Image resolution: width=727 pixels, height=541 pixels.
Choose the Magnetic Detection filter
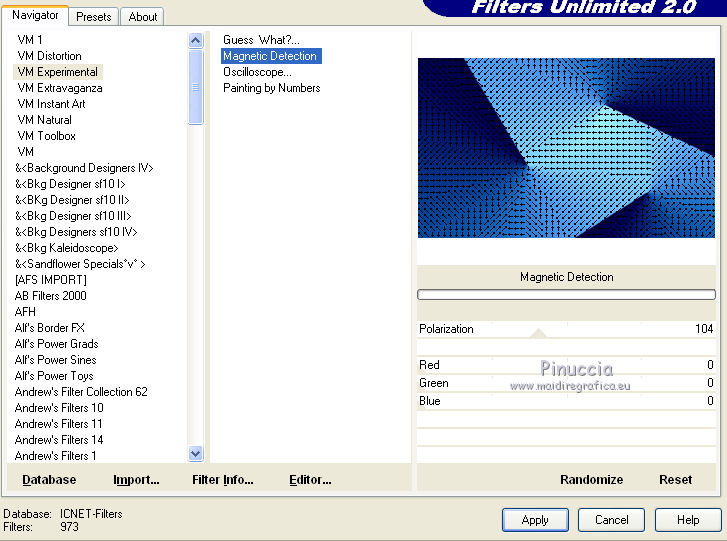[x=271, y=56]
